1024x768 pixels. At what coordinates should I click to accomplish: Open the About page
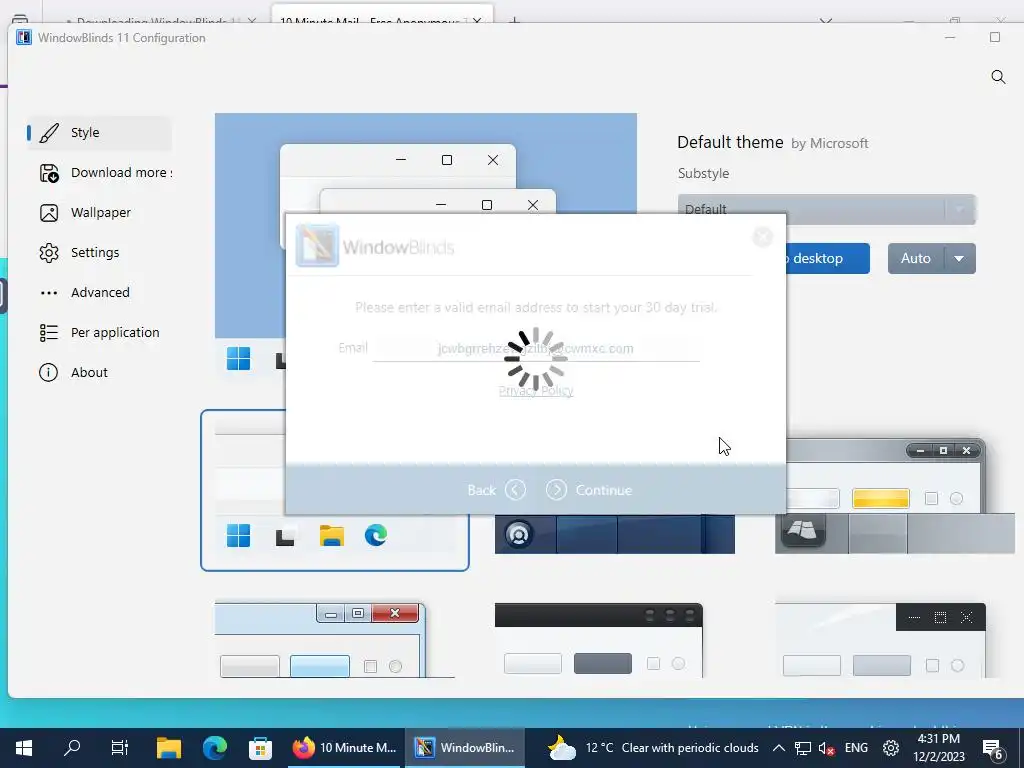tap(99, 372)
